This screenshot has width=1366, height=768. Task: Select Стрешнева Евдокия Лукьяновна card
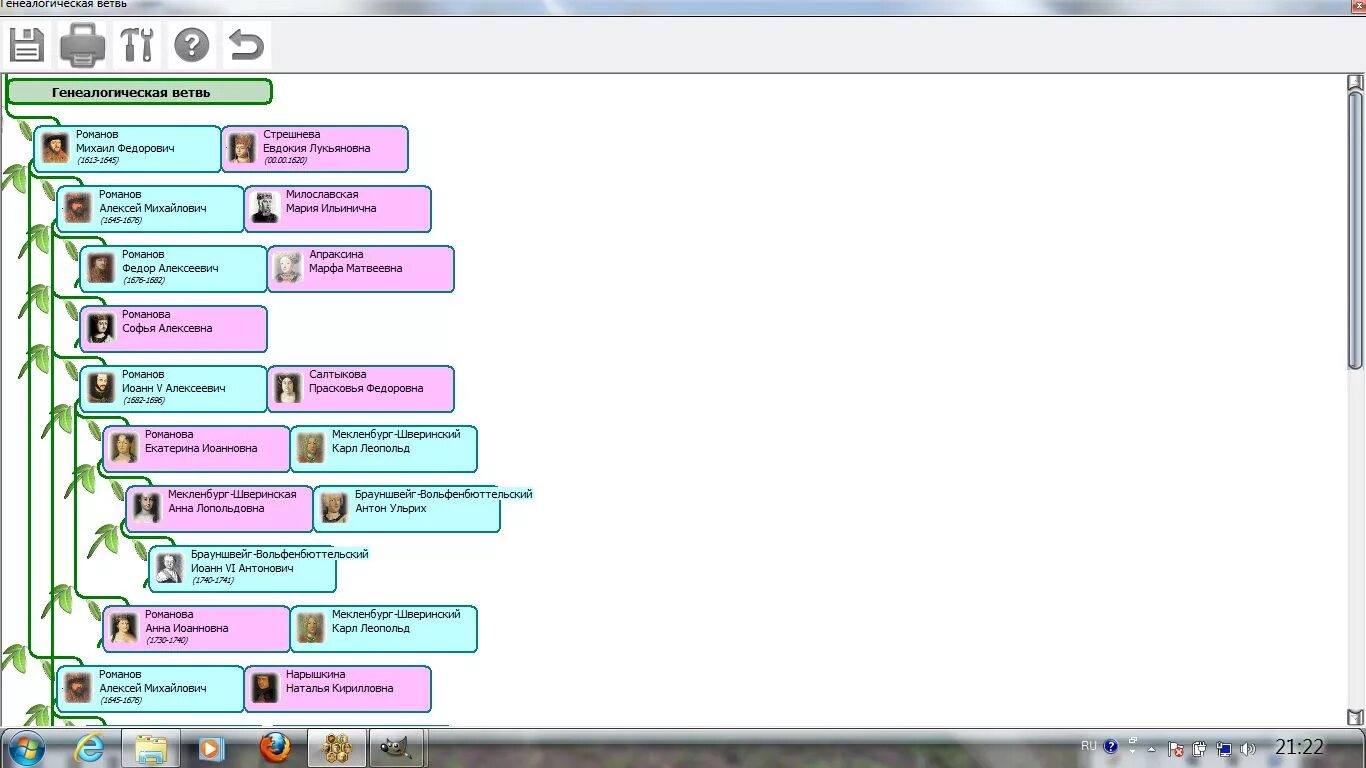[315, 149]
